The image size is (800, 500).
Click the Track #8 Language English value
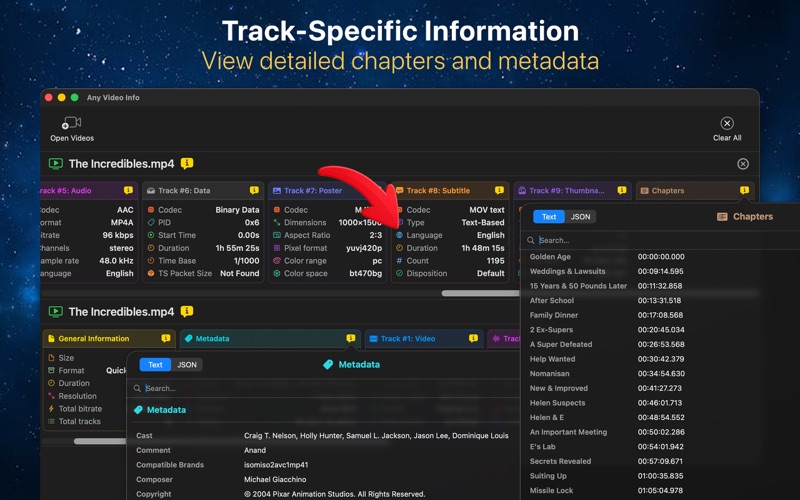(x=490, y=235)
